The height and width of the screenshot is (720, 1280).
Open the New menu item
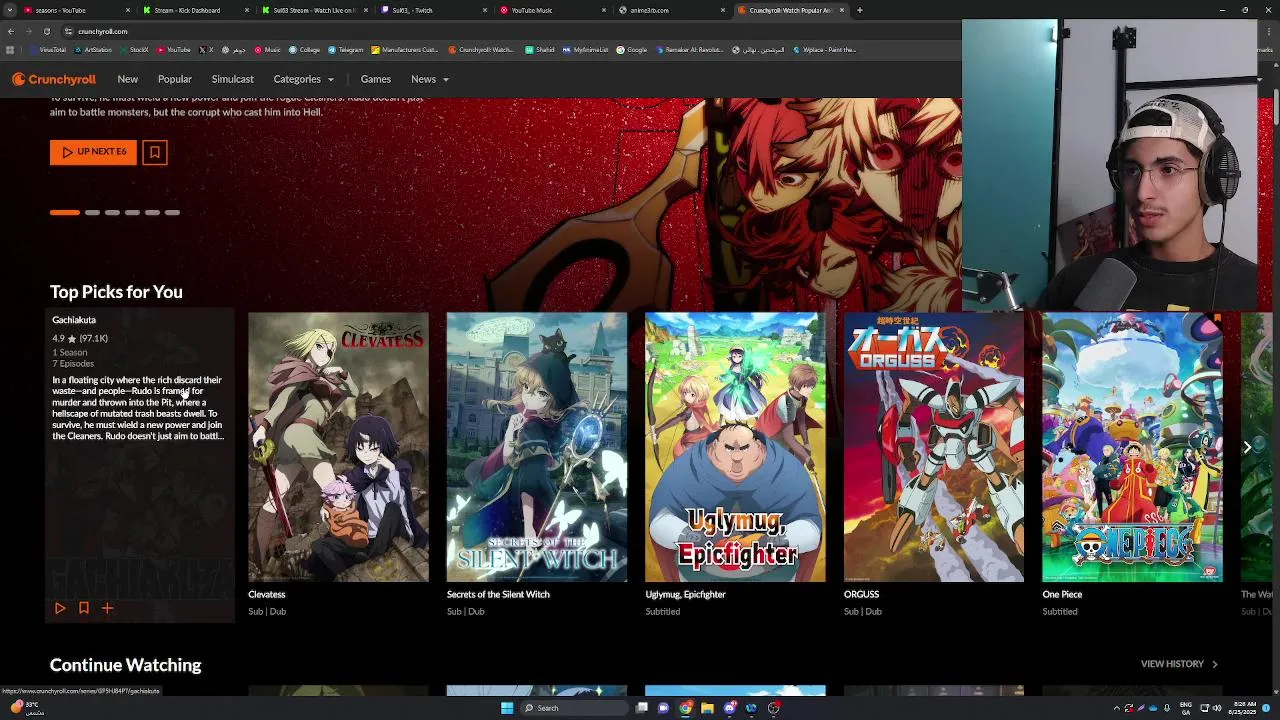(x=128, y=79)
